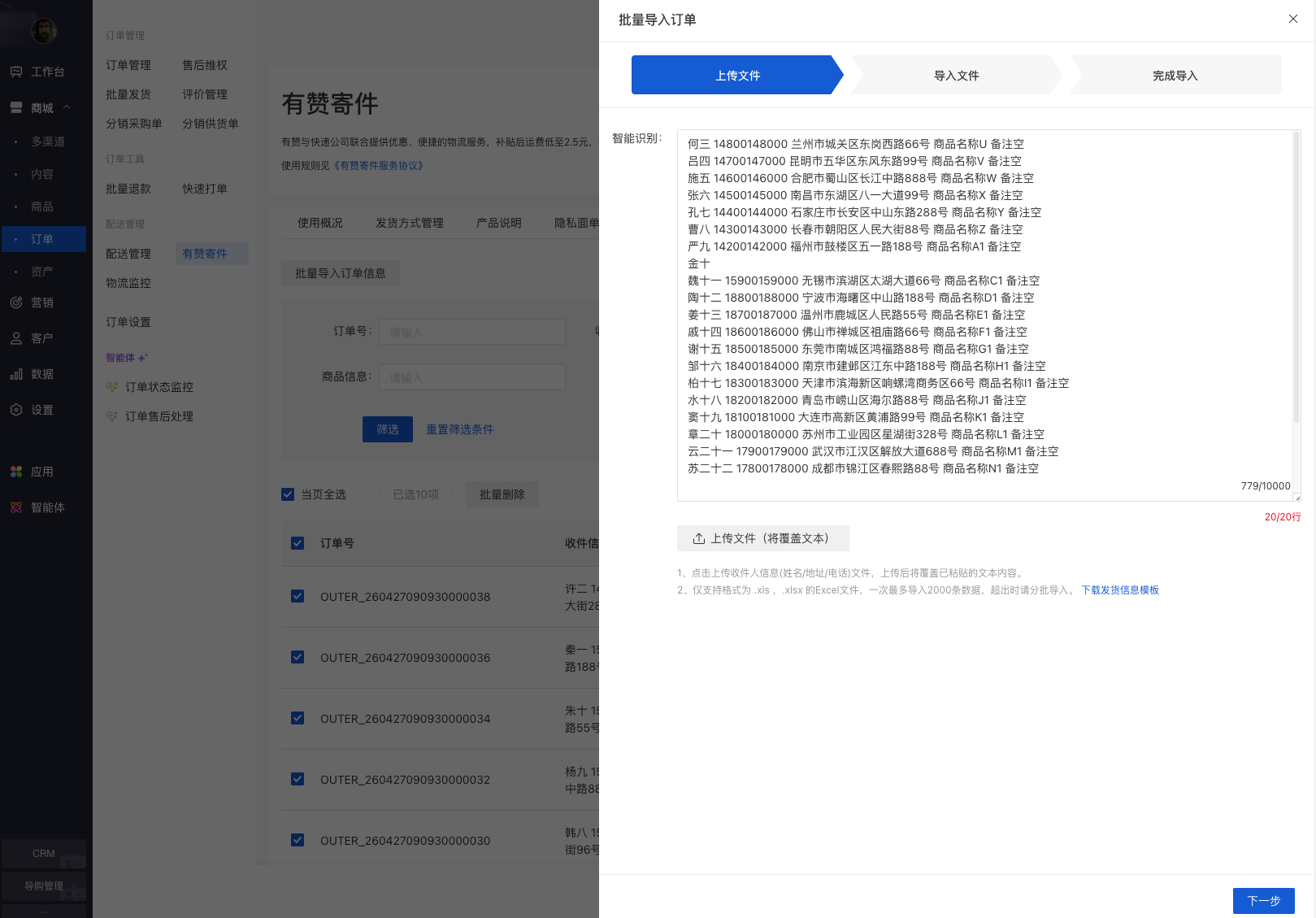Click the 下一步 button

pyautogui.click(x=1263, y=901)
